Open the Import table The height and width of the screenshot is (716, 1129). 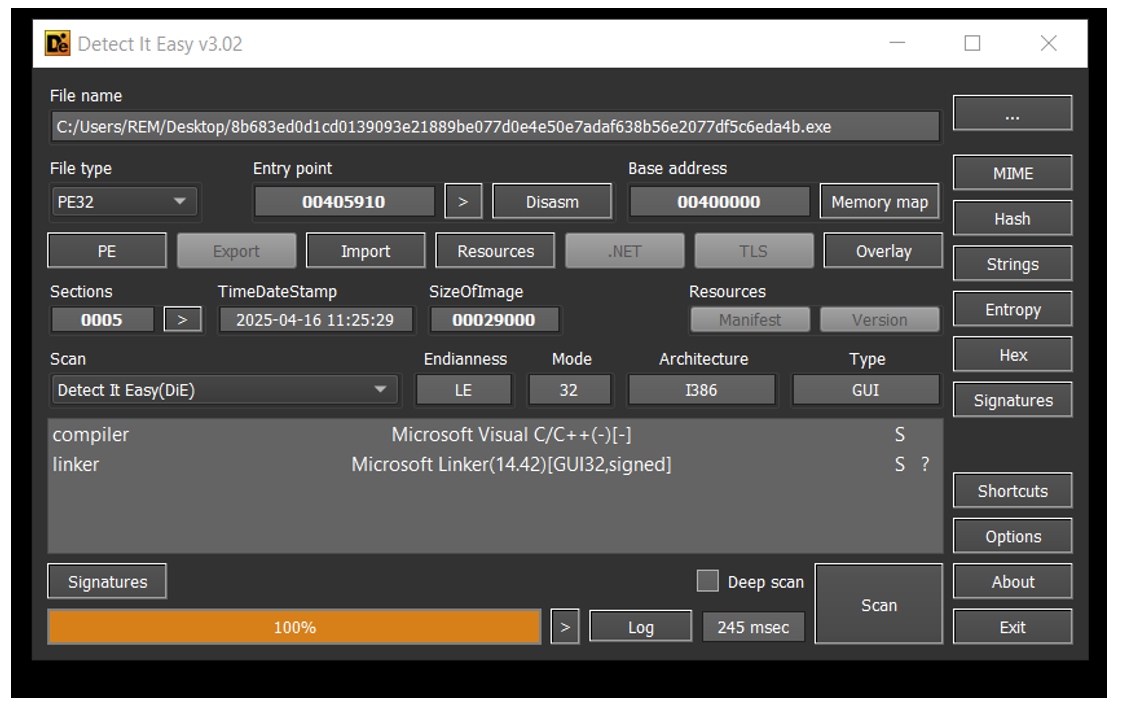point(366,251)
